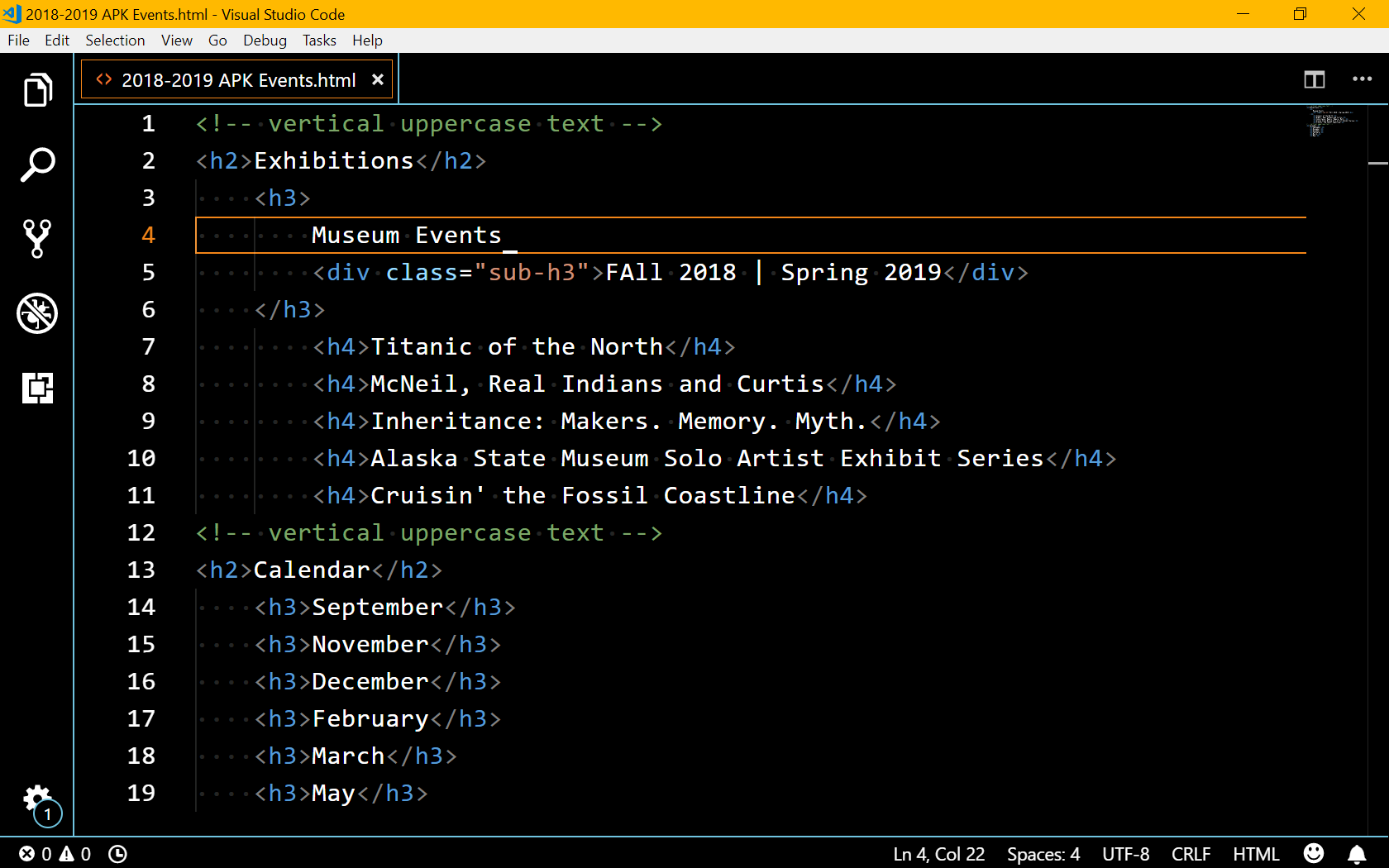Click the 'September' h3 text

[378, 608]
